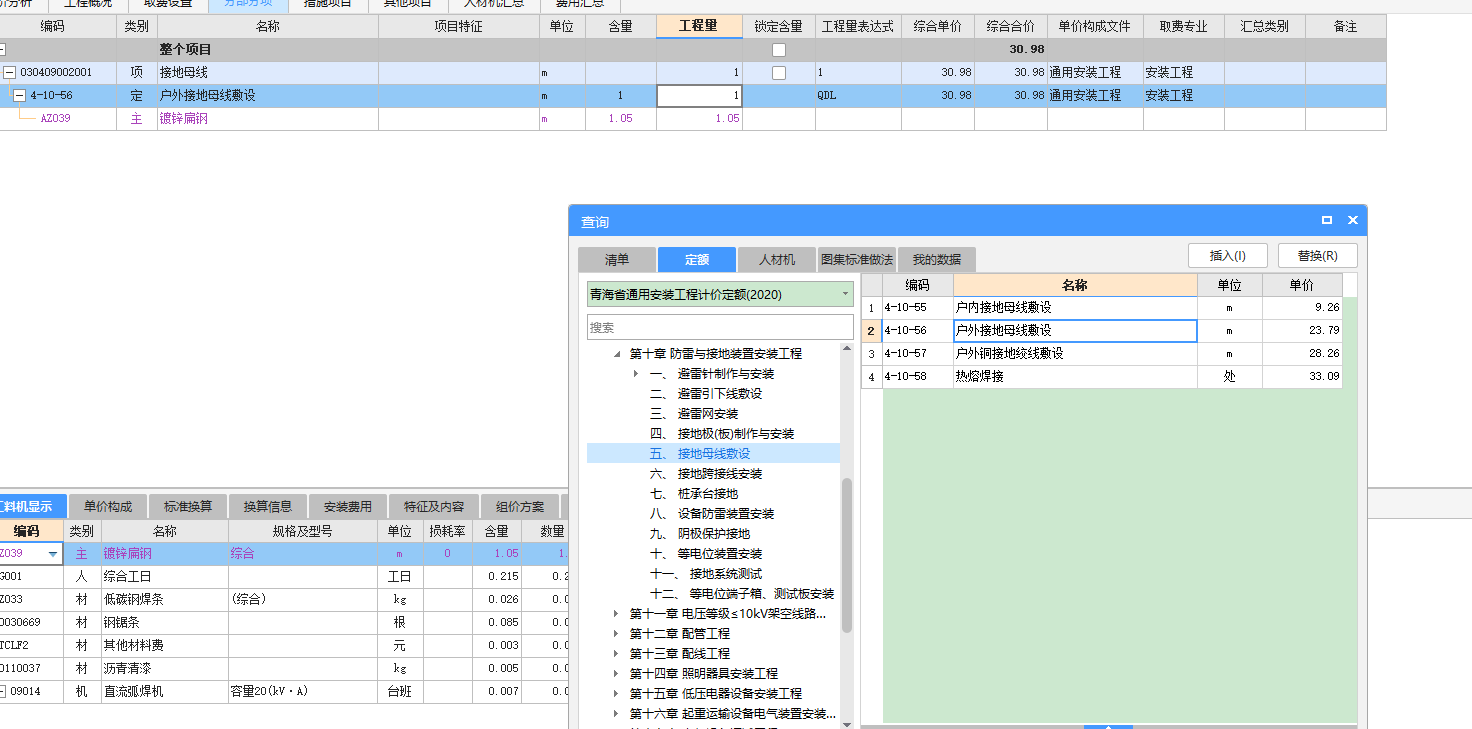Switch to the 安装费用 bottom tab

point(348,506)
